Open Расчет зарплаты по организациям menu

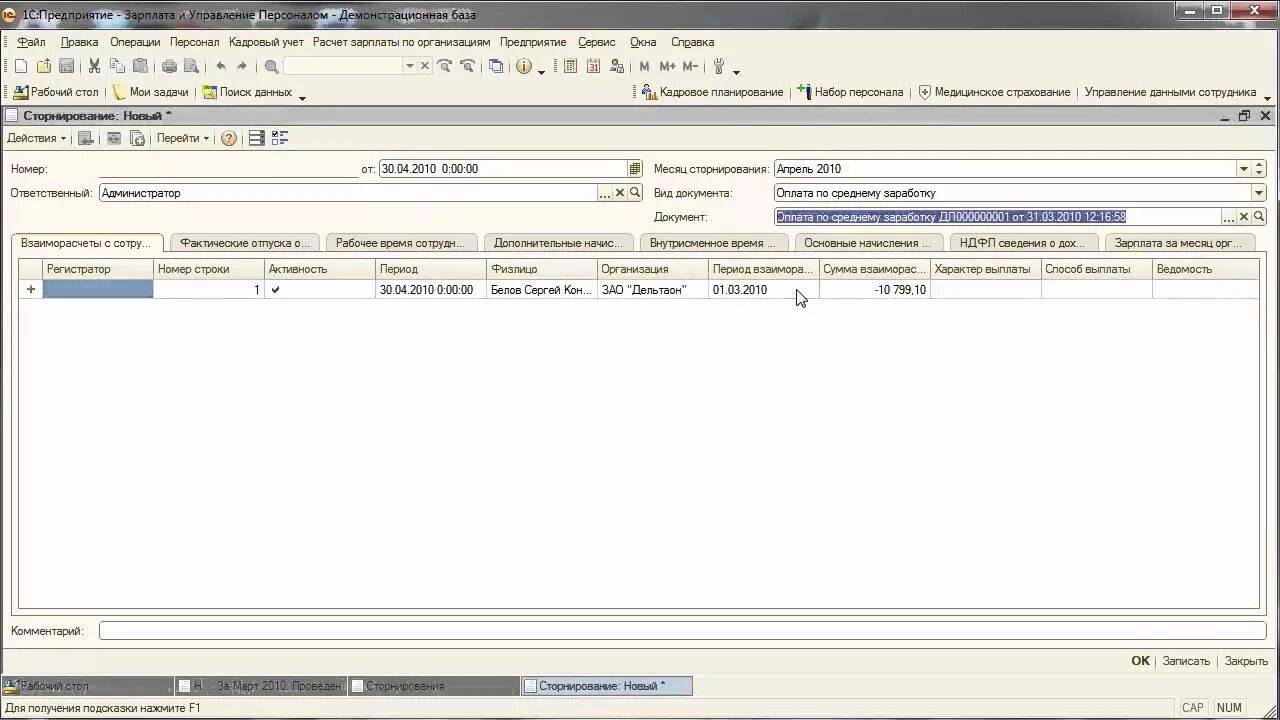pyautogui.click(x=401, y=42)
